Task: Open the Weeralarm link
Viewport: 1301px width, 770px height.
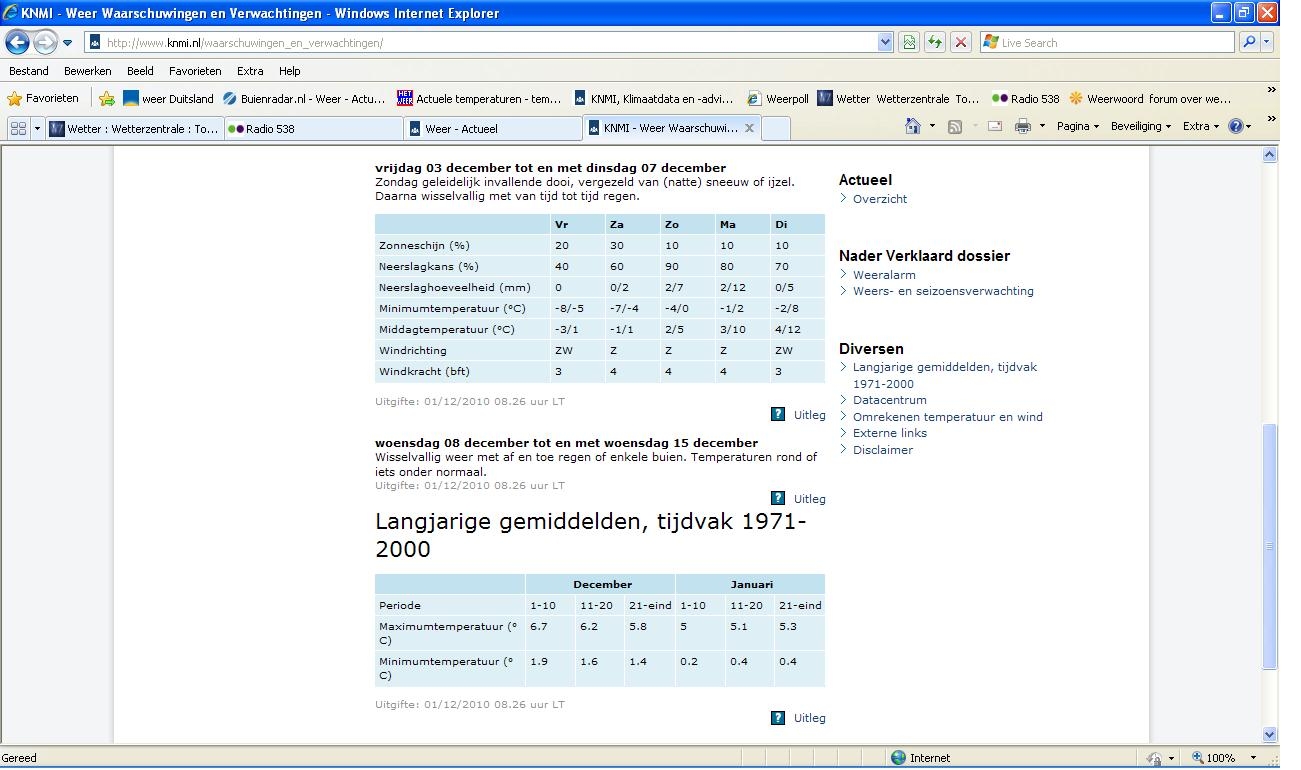Action: click(x=884, y=275)
